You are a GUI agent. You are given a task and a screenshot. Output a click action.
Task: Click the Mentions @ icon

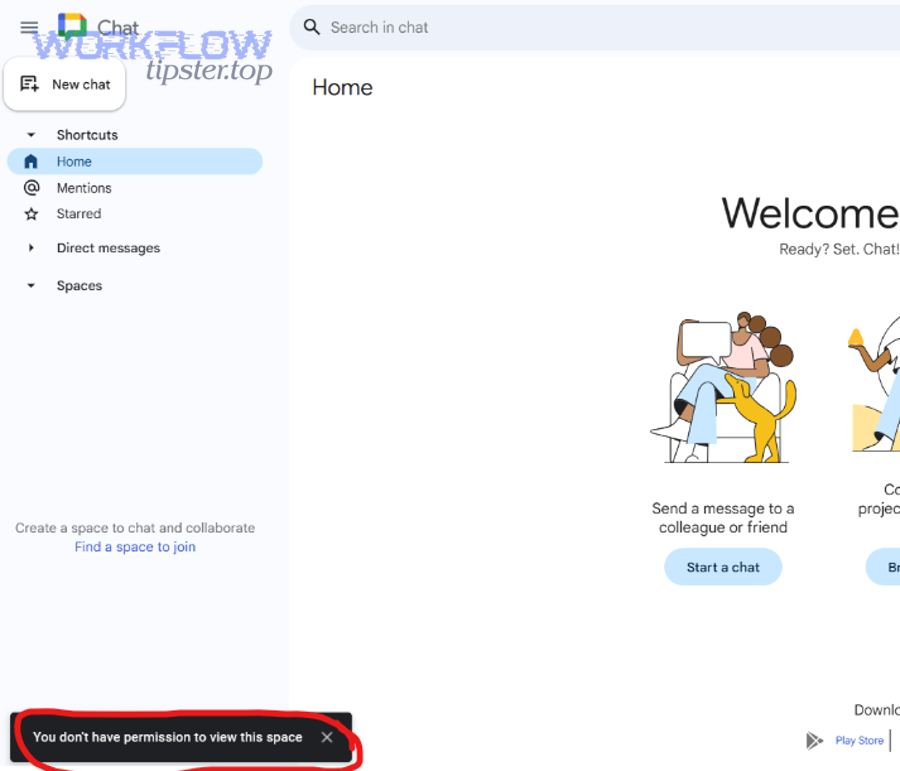pos(31,187)
